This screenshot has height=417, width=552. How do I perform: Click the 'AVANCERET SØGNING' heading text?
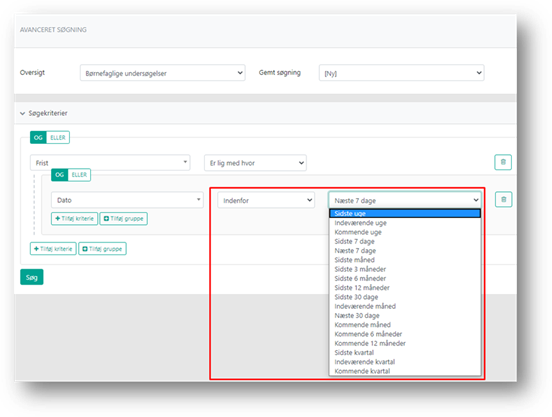pyautogui.click(x=53, y=30)
